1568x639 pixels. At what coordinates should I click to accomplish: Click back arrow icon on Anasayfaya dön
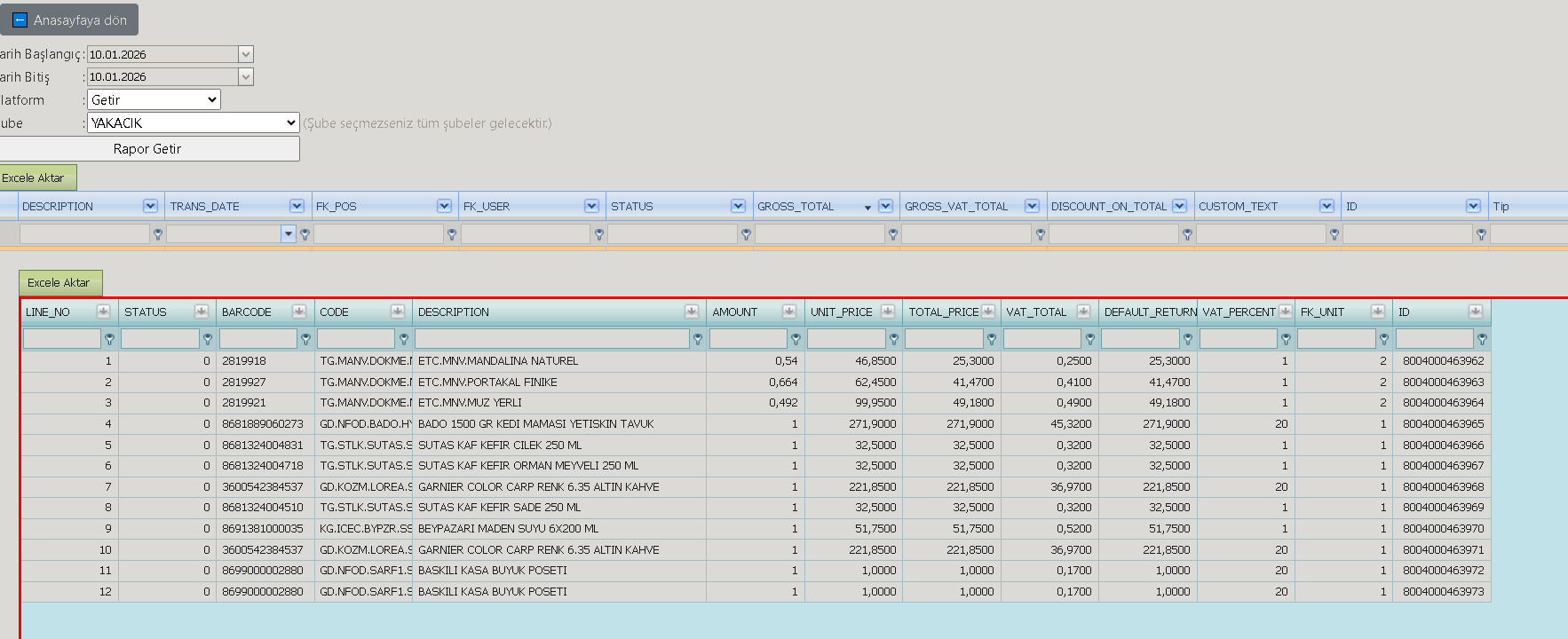pos(20,20)
